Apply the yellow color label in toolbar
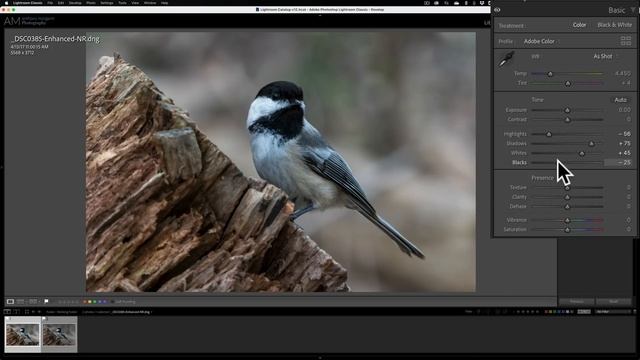 coord(90,302)
